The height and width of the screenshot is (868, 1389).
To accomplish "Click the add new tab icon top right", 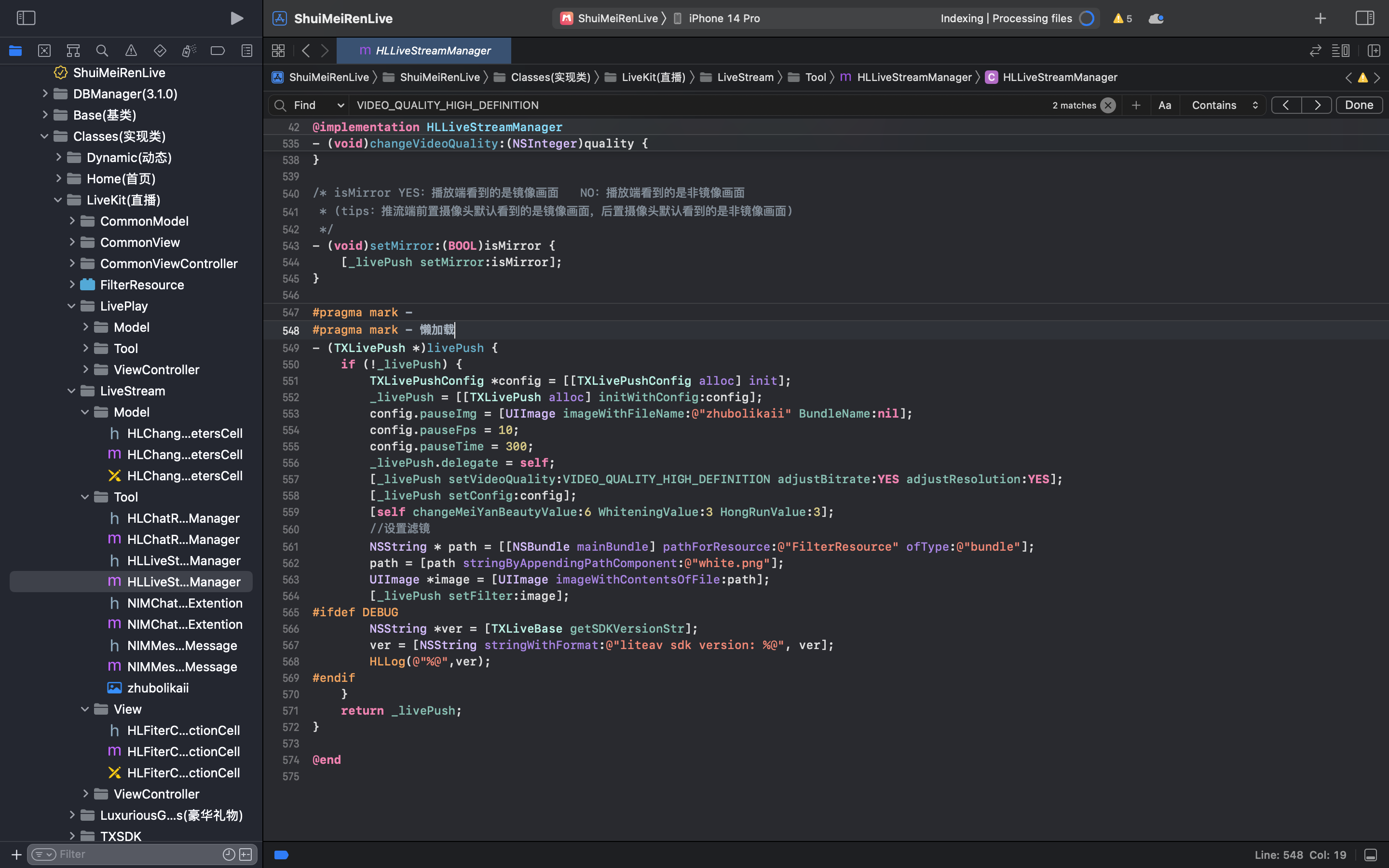I will click(1320, 18).
